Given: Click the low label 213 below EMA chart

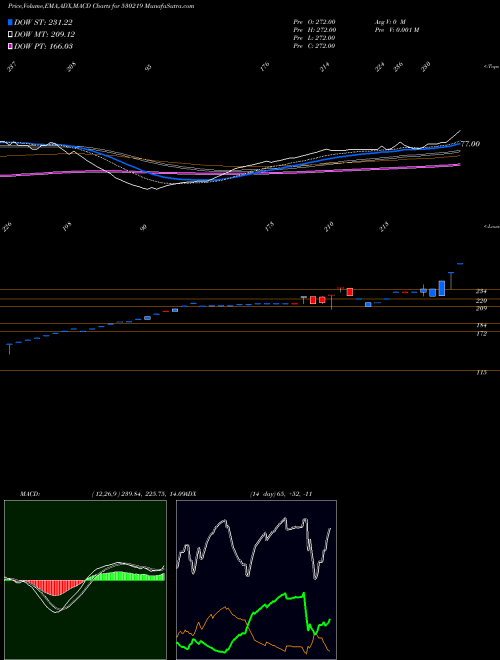Looking at the screenshot, I should (384, 227).
